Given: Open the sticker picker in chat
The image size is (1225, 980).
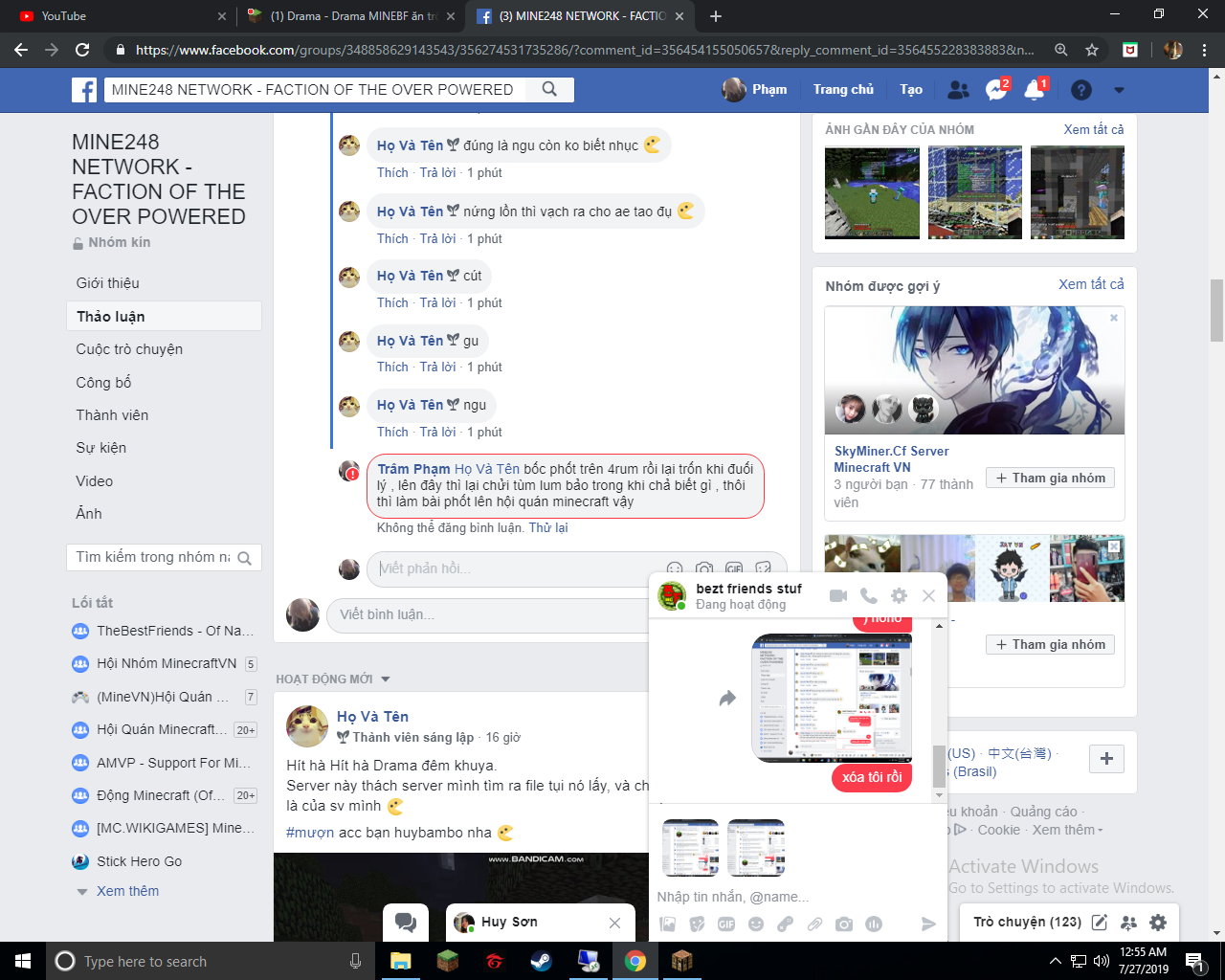Looking at the screenshot, I should 697,924.
